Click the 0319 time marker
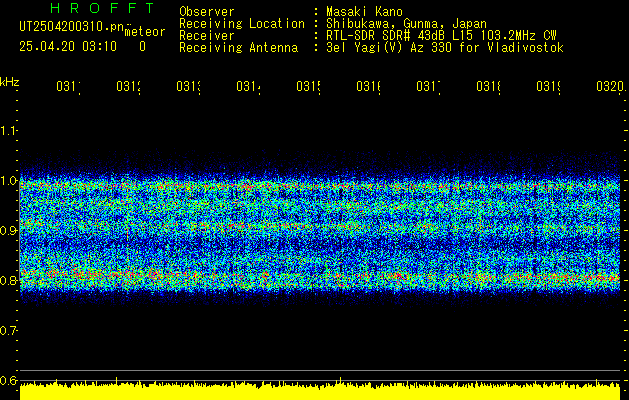 pos(549,87)
